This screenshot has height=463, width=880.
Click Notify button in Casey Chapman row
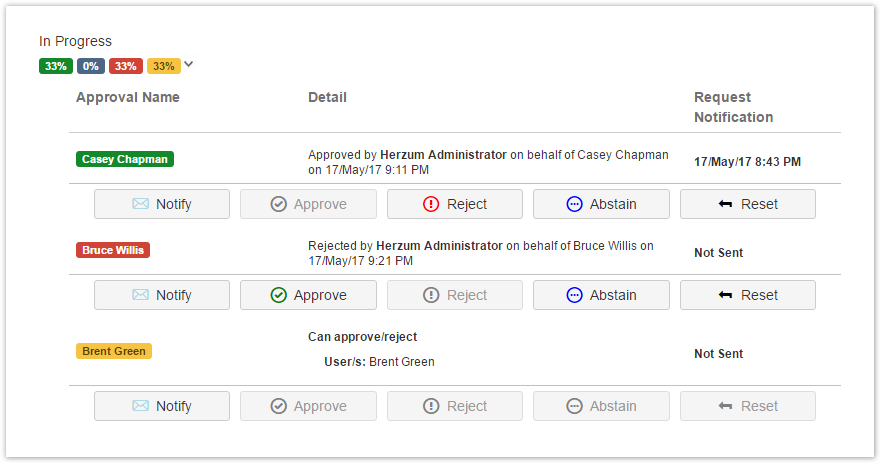click(x=162, y=204)
